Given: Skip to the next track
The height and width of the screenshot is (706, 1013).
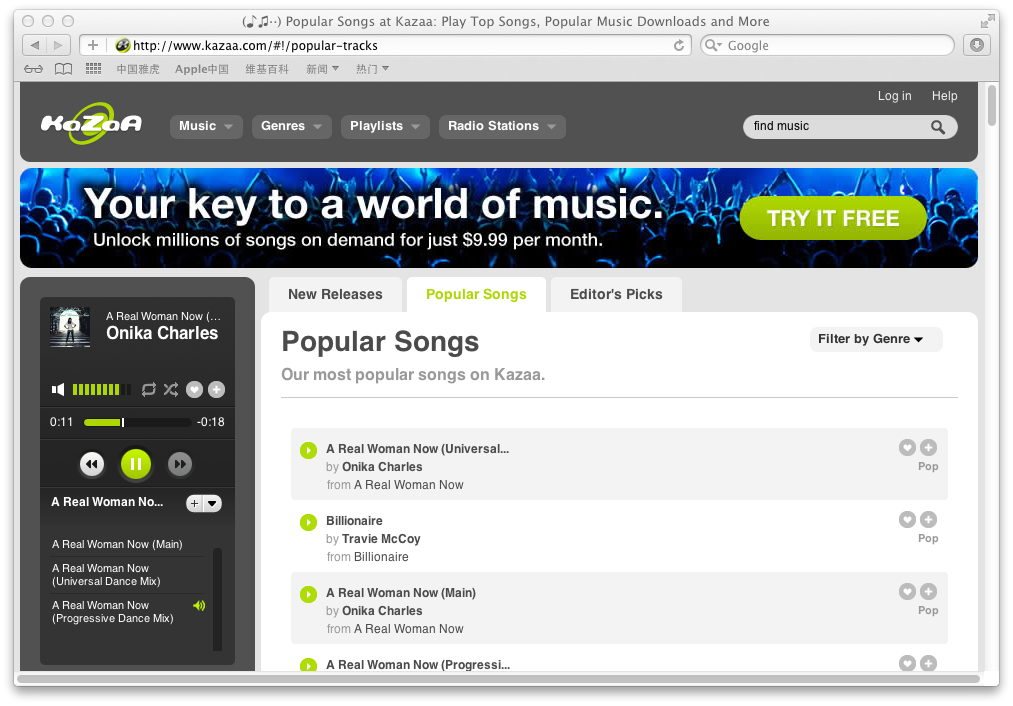Looking at the screenshot, I should click(180, 464).
